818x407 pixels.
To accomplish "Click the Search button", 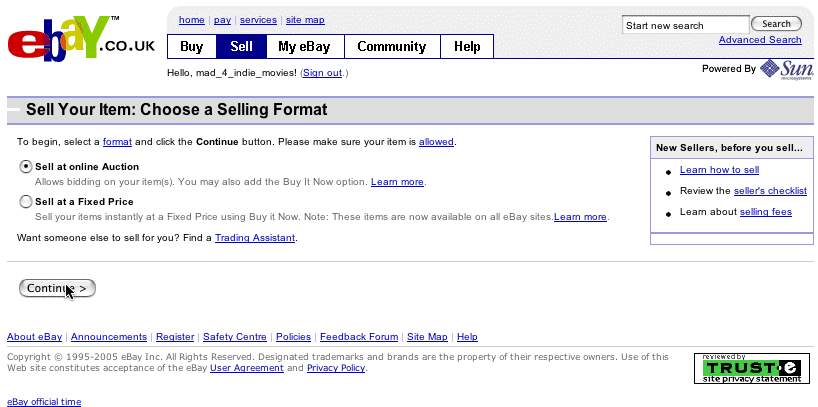I will pyautogui.click(x=776, y=24).
